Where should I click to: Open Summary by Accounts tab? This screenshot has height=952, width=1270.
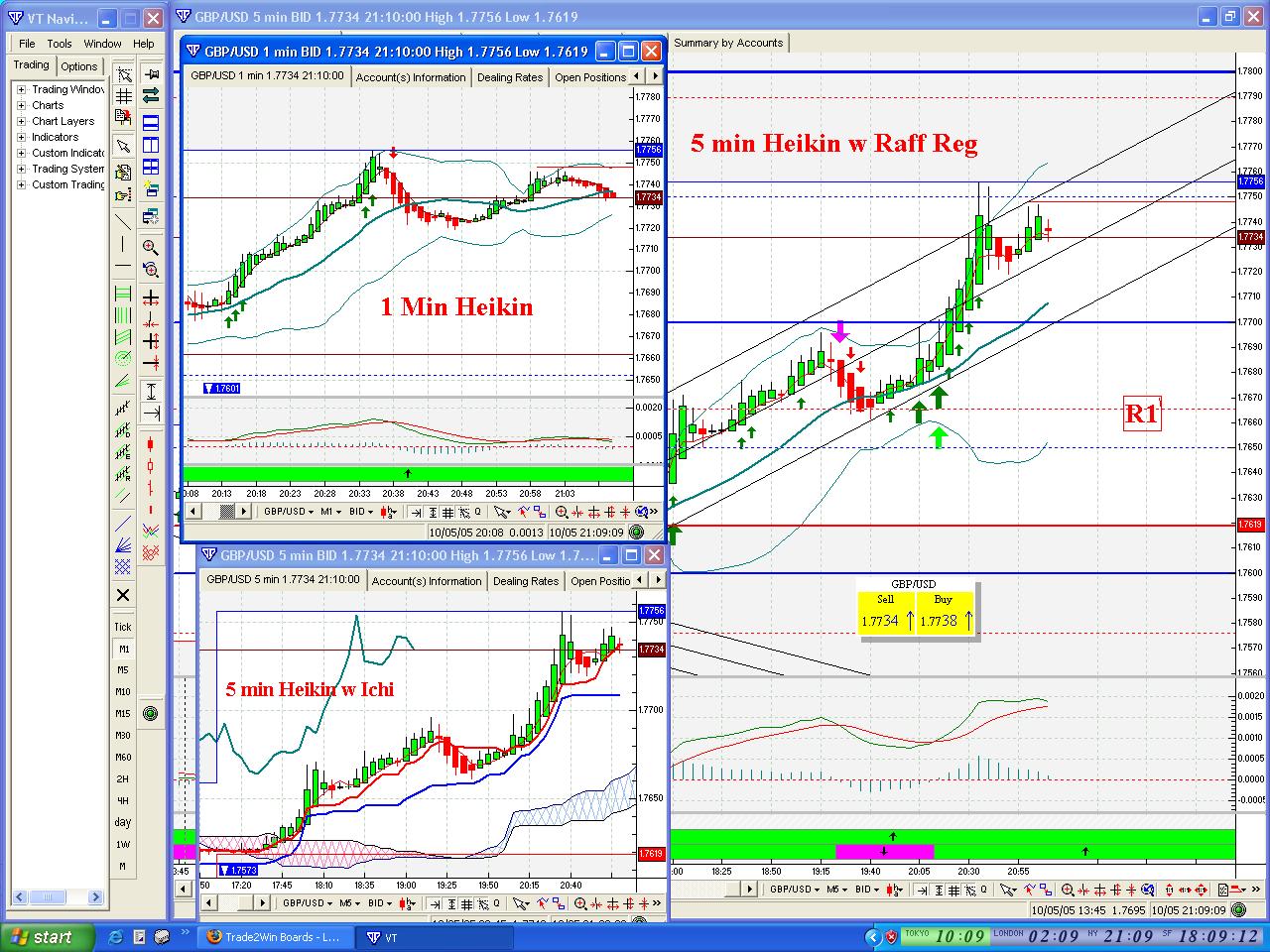click(729, 43)
